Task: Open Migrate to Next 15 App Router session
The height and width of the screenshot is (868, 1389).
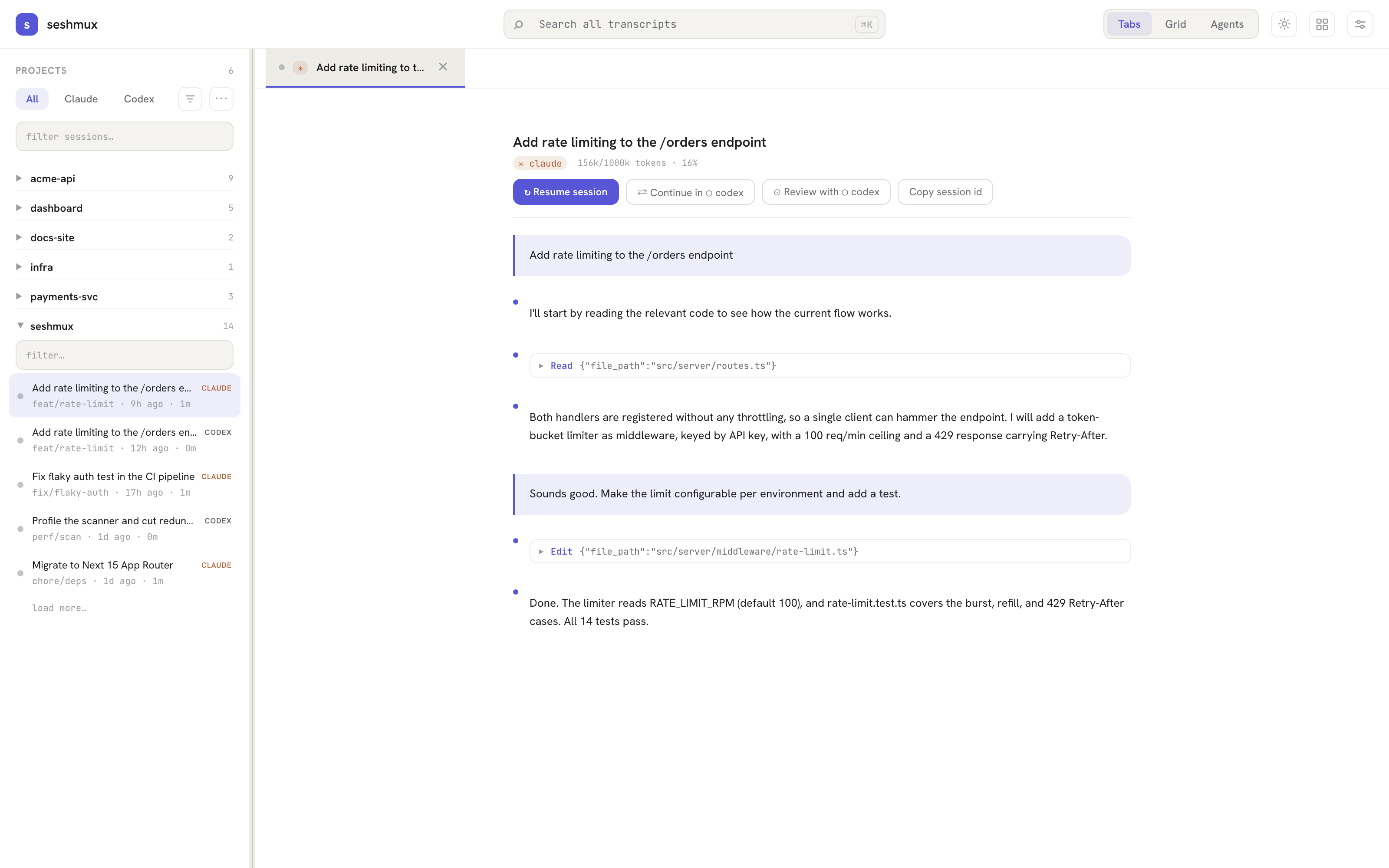Action: pos(124,572)
